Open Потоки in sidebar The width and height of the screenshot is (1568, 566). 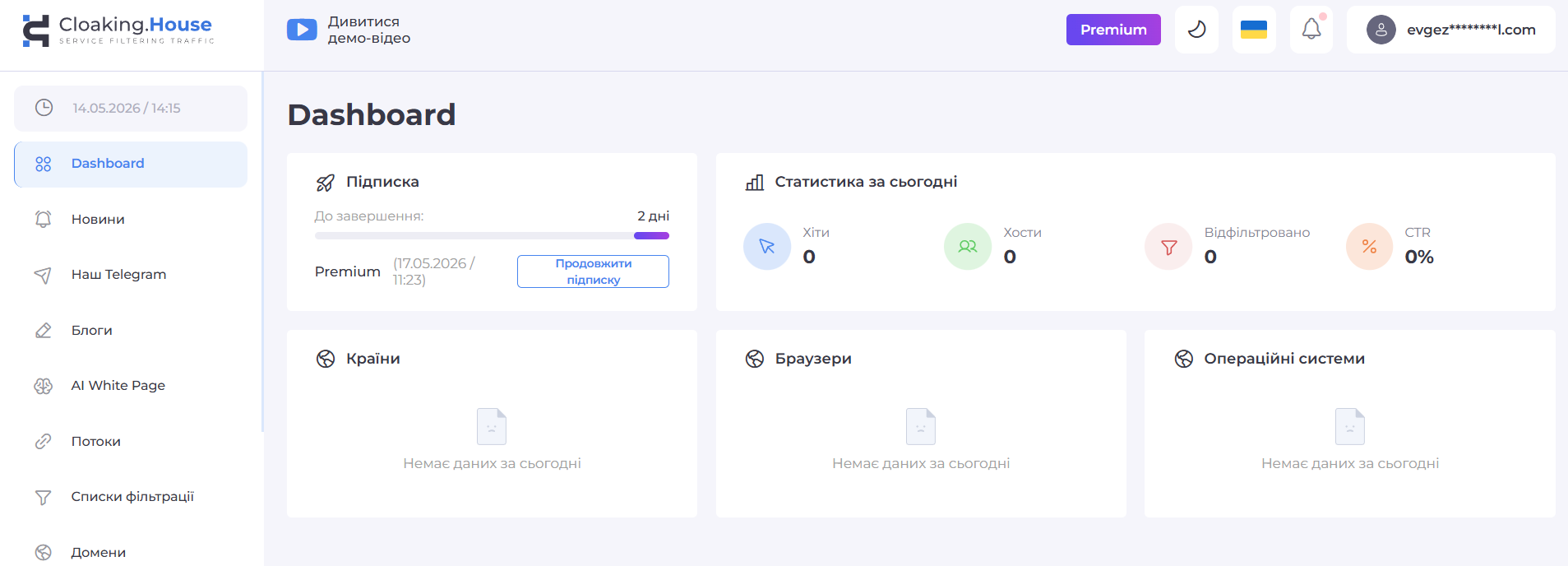[x=131, y=441]
